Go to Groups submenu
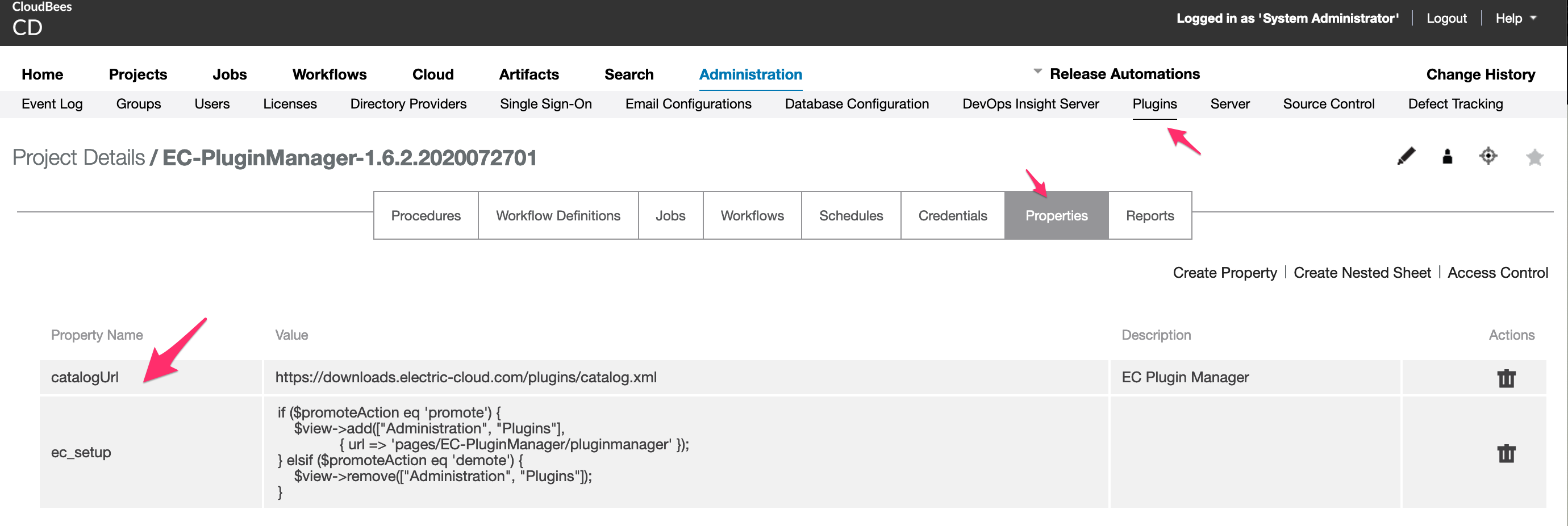1568x526 pixels. coord(138,104)
